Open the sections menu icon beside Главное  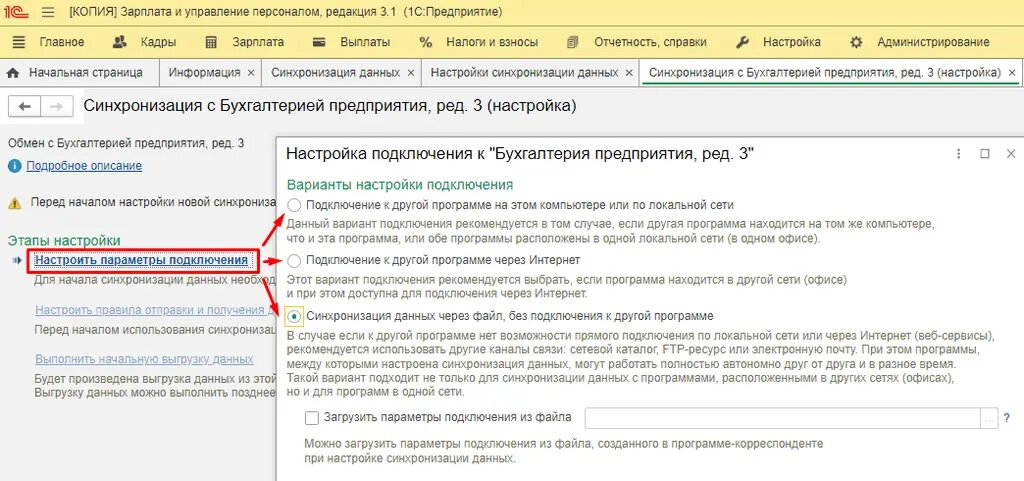19,42
